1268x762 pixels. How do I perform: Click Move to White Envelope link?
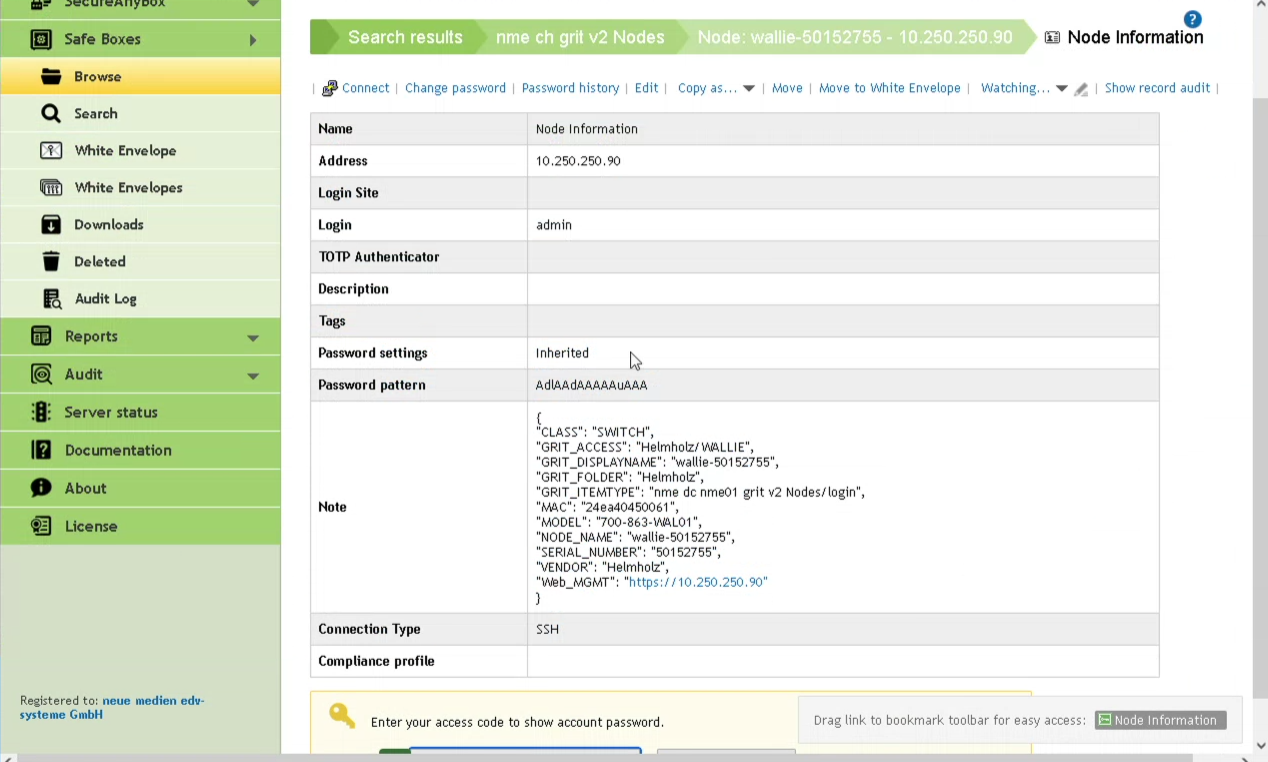(889, 88)
